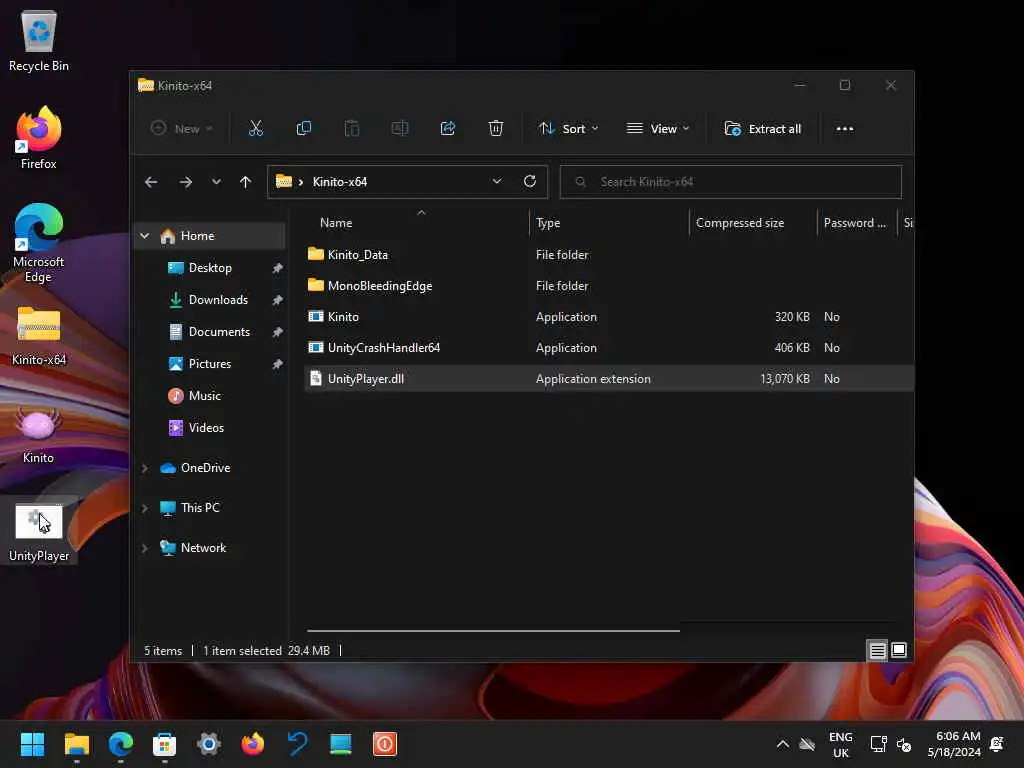Launch Edge from the taskbar
1024x768 pixels.
(x=121, y=744)
